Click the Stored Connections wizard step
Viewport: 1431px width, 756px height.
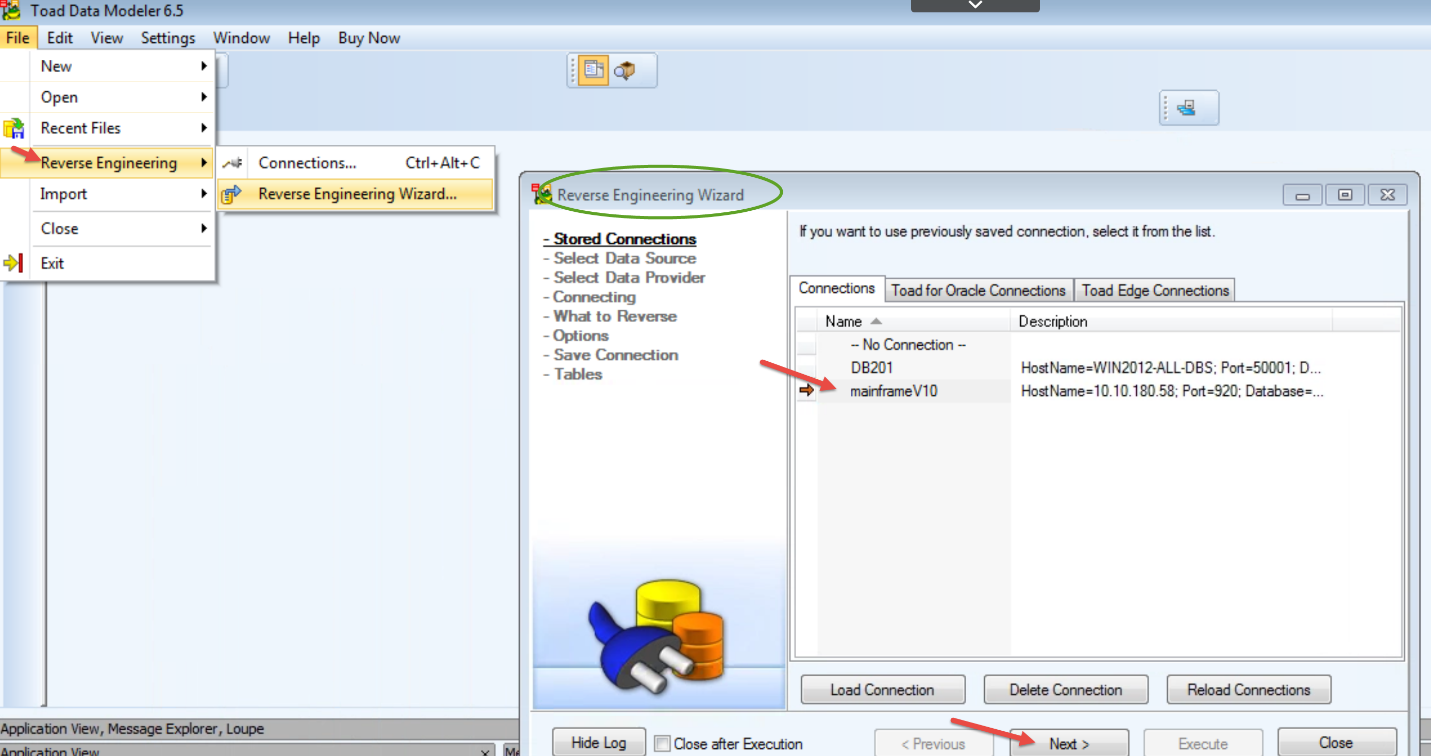tap(620, 239)
